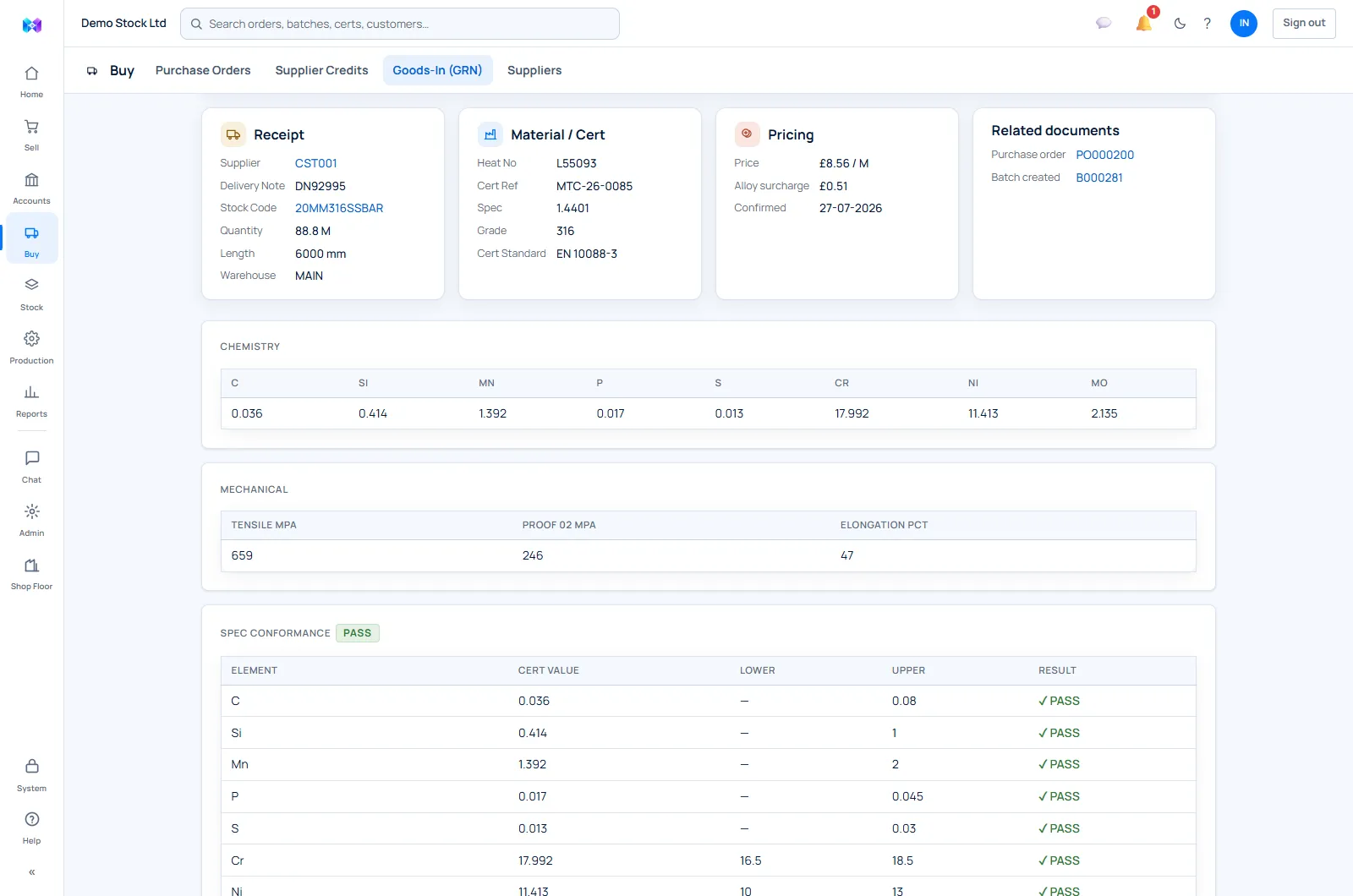Collapse the sidebar with chevron
1353x896 pixels.
pos(31,871)
